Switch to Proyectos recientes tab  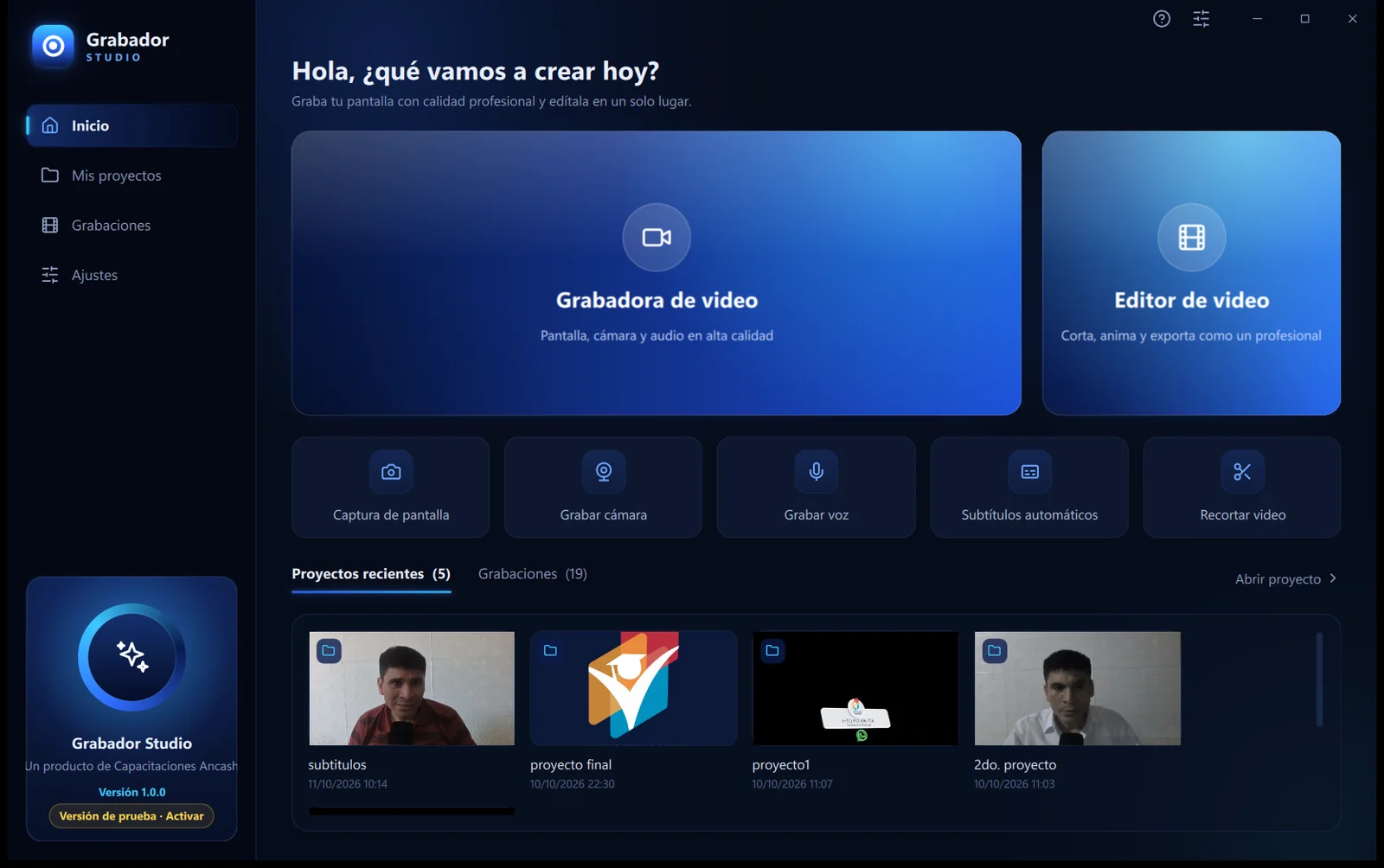371,574
